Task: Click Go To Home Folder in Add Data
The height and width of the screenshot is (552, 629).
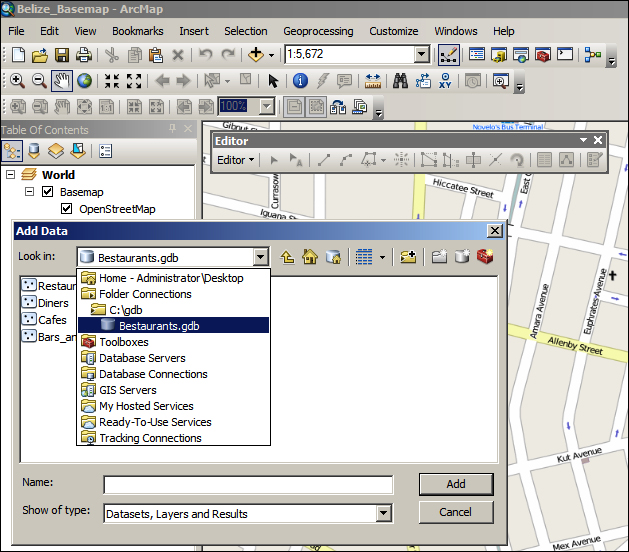Action: [x=310, y=257]
